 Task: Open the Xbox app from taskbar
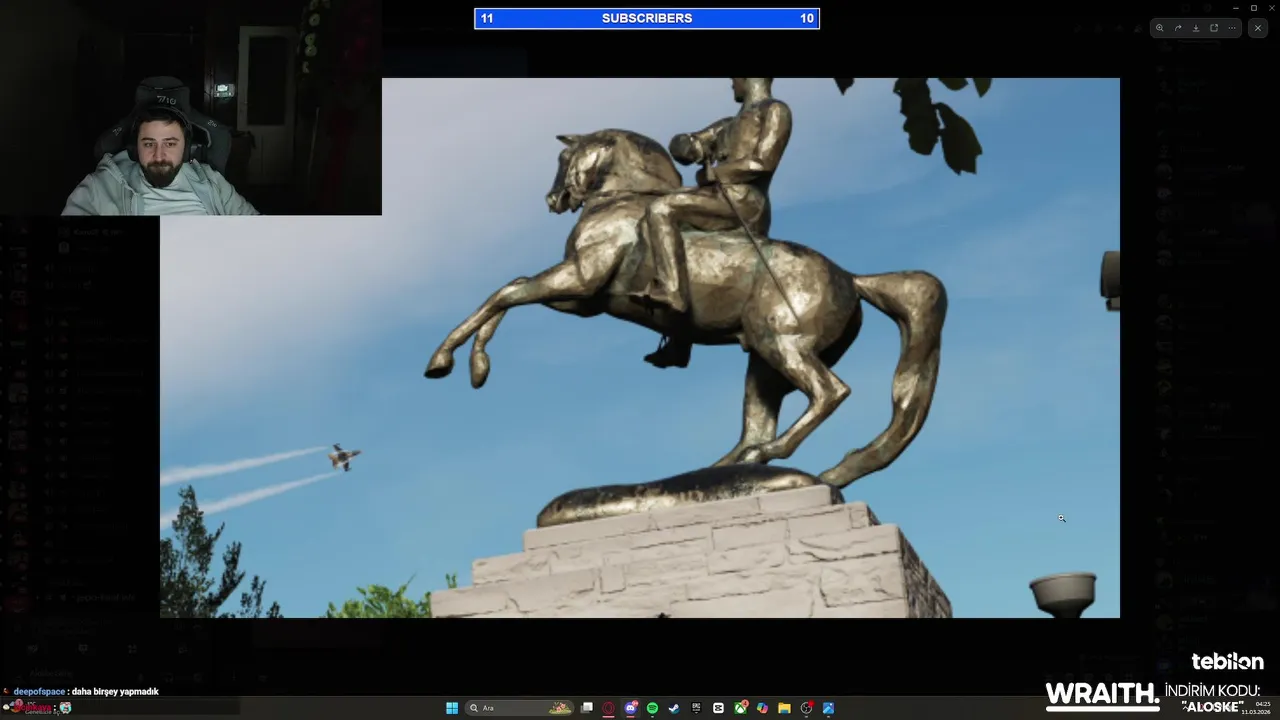[x=741, y=708]
